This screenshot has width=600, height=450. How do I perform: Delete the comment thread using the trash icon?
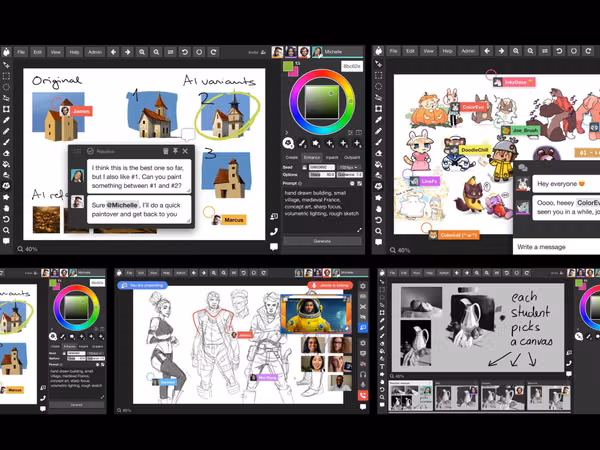click(x=166, y=151)
